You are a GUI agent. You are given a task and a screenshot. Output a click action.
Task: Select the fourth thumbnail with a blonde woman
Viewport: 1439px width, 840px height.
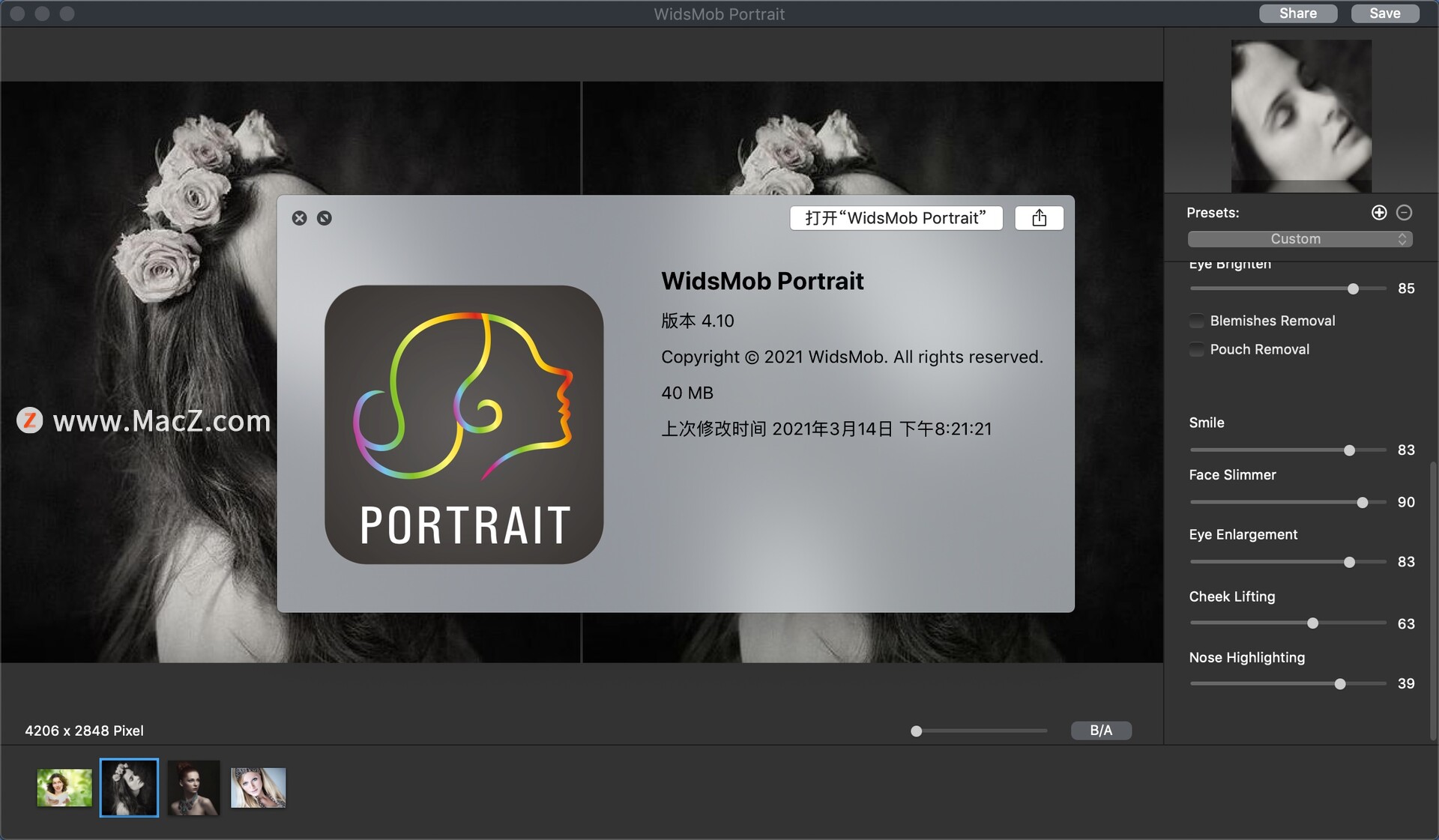click(258, 788)
